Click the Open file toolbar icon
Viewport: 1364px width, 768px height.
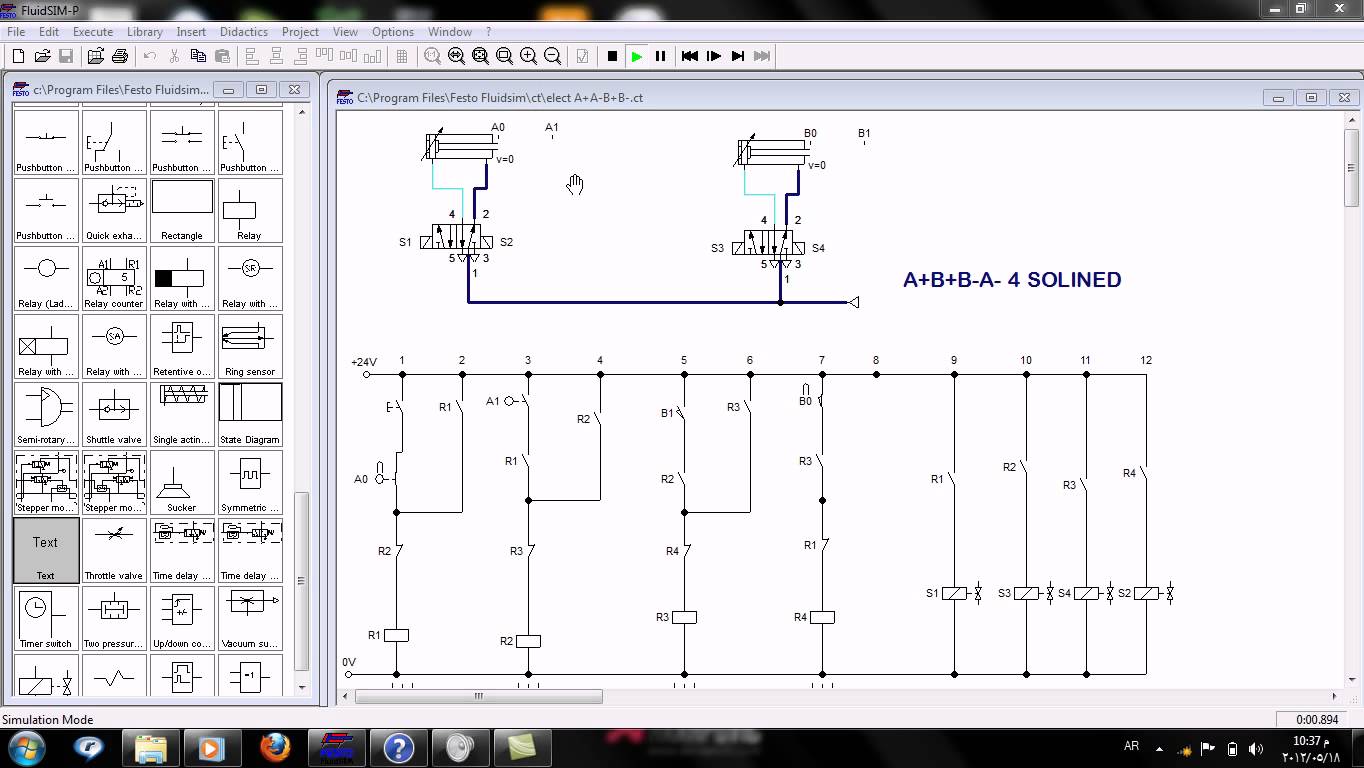point(42,56)
